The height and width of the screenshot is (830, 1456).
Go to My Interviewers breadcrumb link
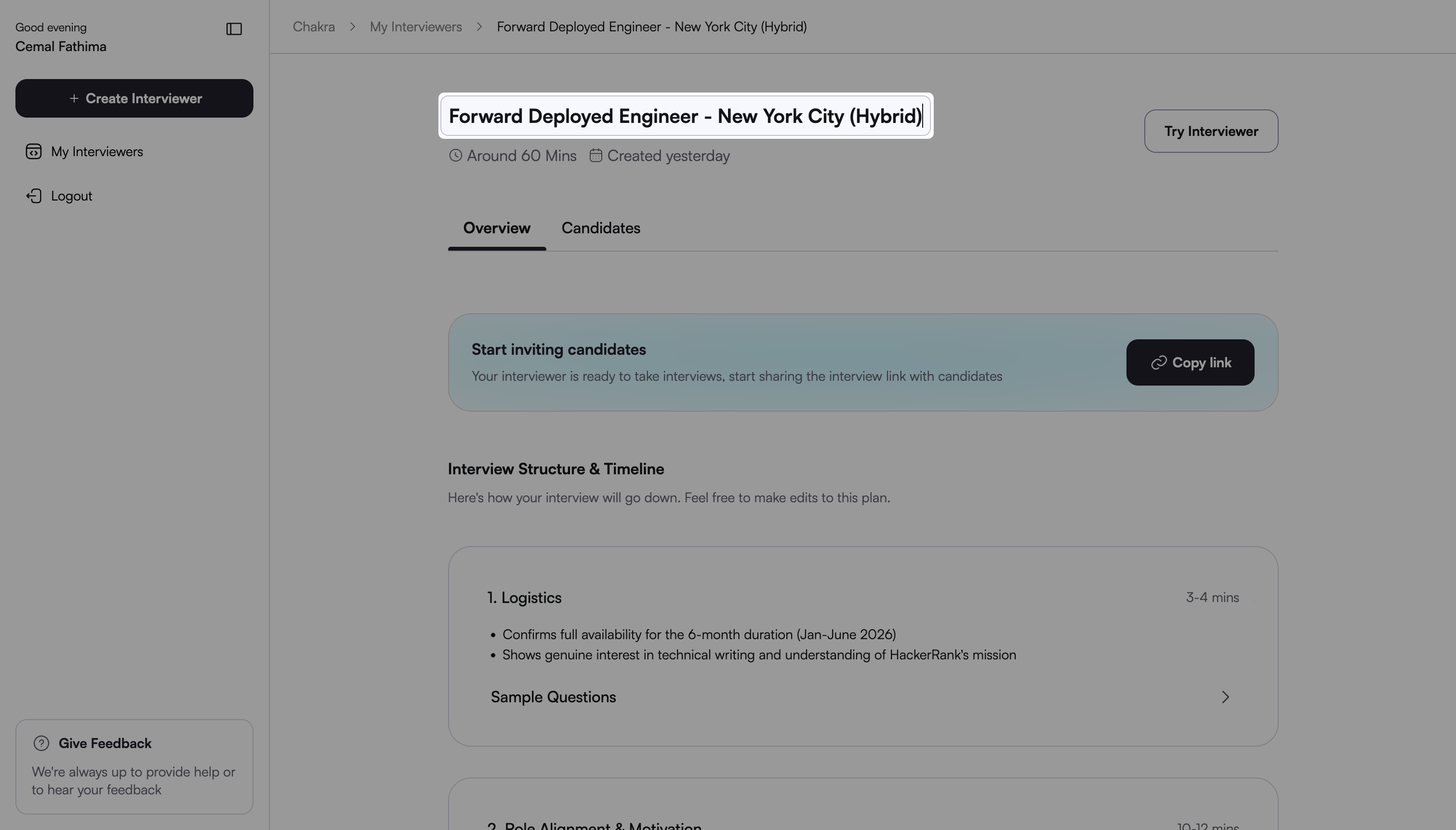coord(416,27)
